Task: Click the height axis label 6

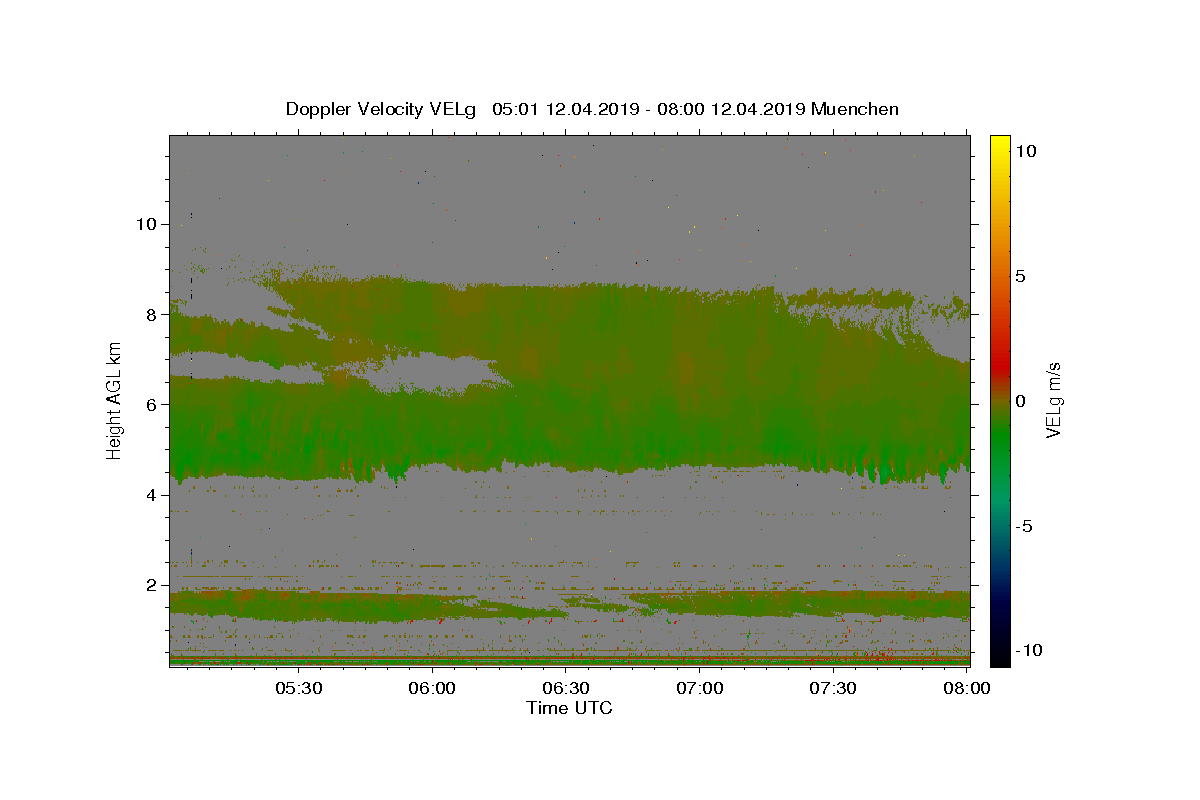Action: coord(150,404)
